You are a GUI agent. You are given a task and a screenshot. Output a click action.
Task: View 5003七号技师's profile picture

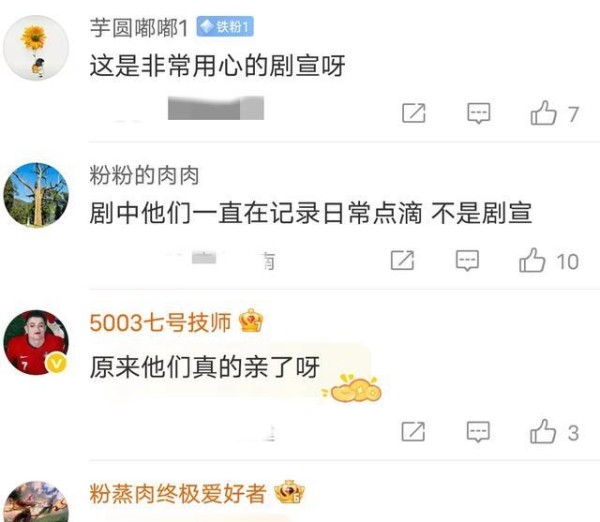point(36,342)
